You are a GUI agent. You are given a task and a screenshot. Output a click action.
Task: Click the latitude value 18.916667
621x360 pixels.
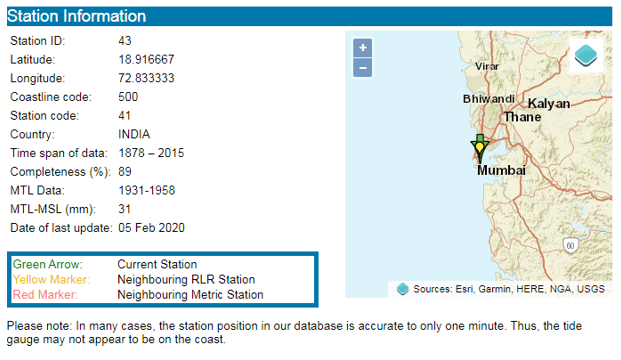tap(146, 59)
